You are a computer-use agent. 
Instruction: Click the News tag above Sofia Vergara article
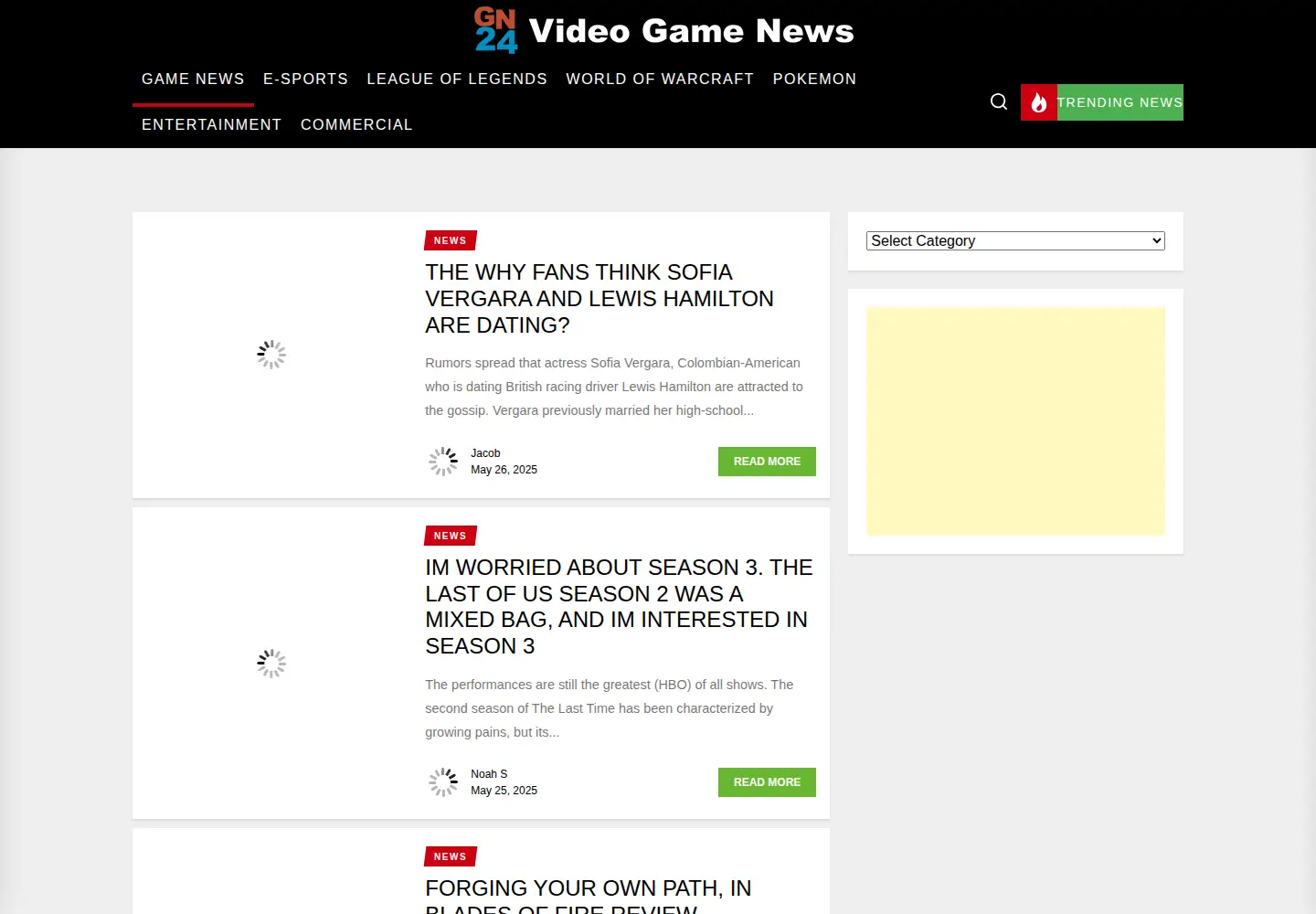pos(451,240)
